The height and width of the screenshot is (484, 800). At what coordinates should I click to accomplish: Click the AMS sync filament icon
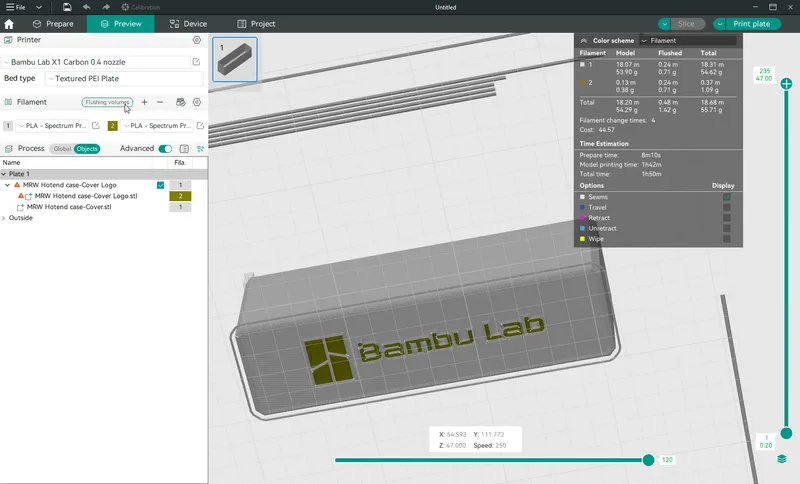click(x=181, y=102)
